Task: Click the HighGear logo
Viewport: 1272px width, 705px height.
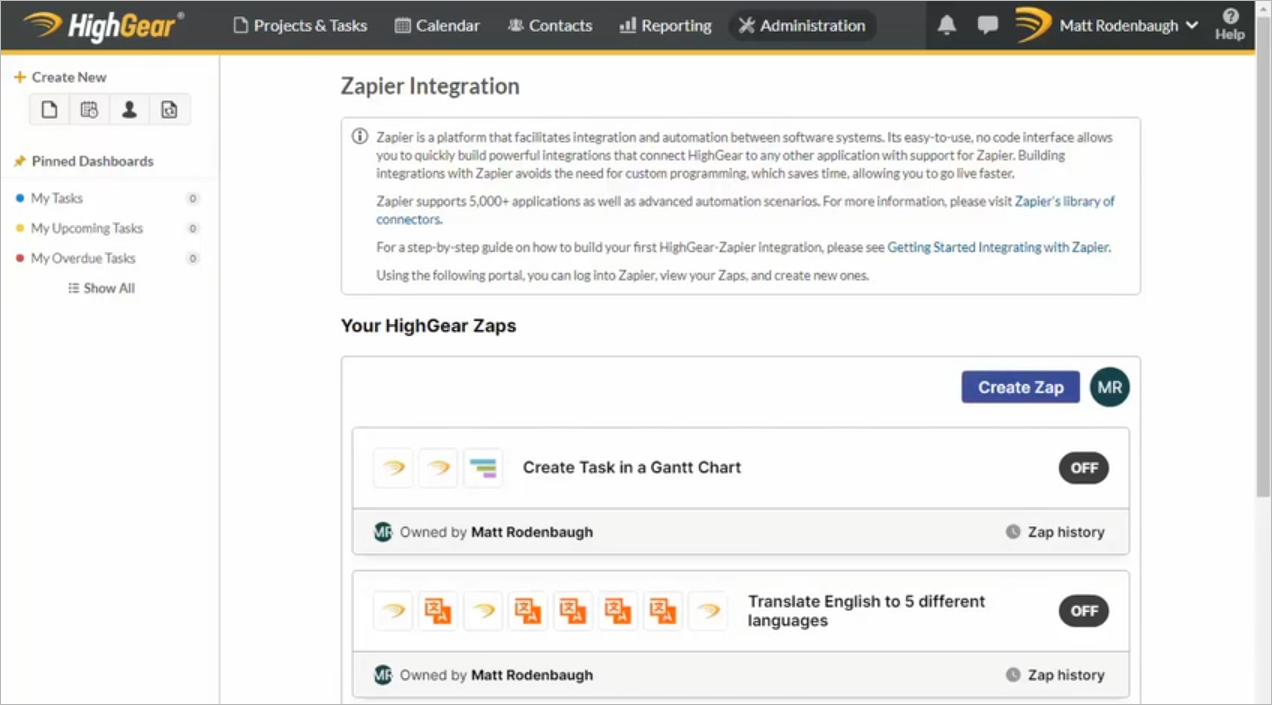Action: coord(103,25)
